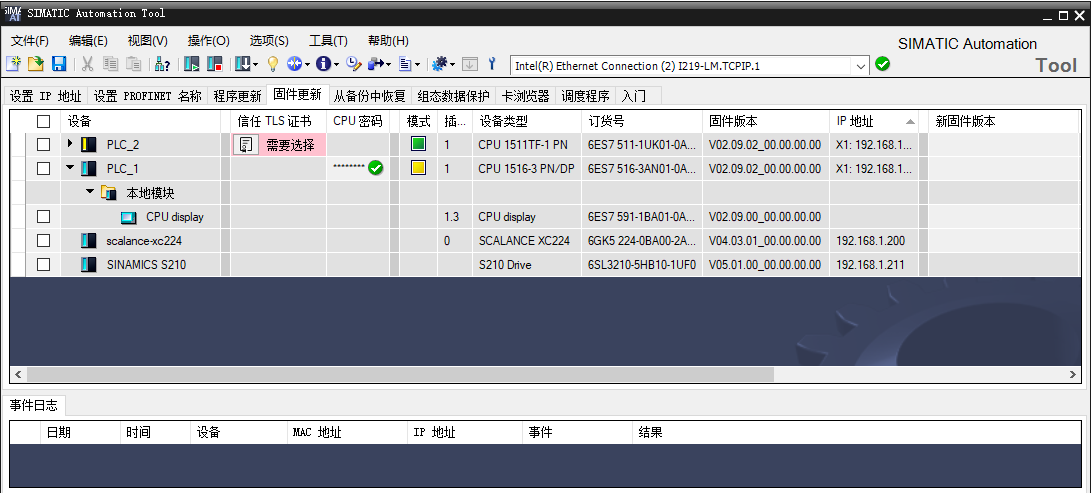1091x493 pixels.
Task: Save the project with the floppy disk icon
Action: 59,64
